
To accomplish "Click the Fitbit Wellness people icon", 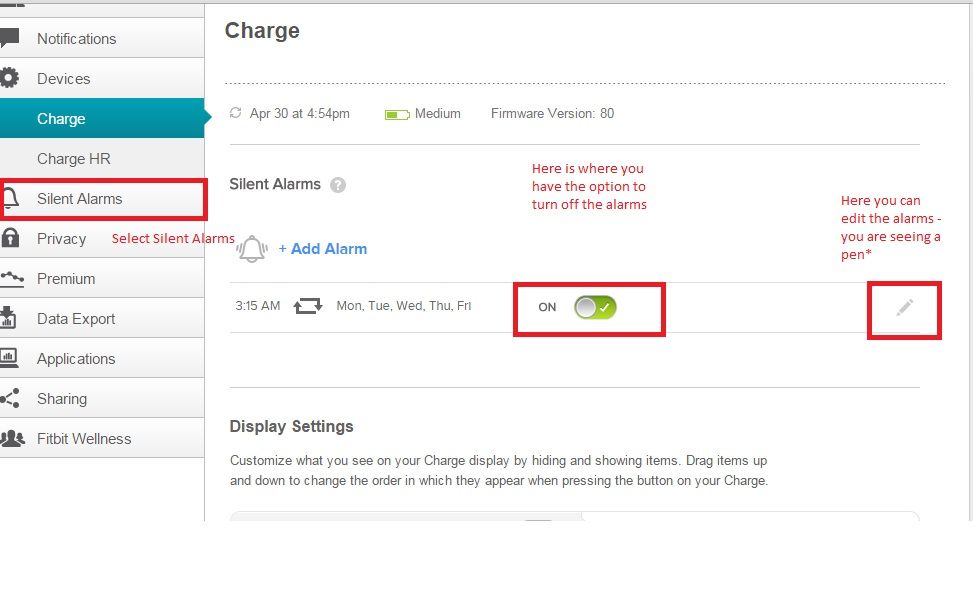I will (x=12, y=438).
